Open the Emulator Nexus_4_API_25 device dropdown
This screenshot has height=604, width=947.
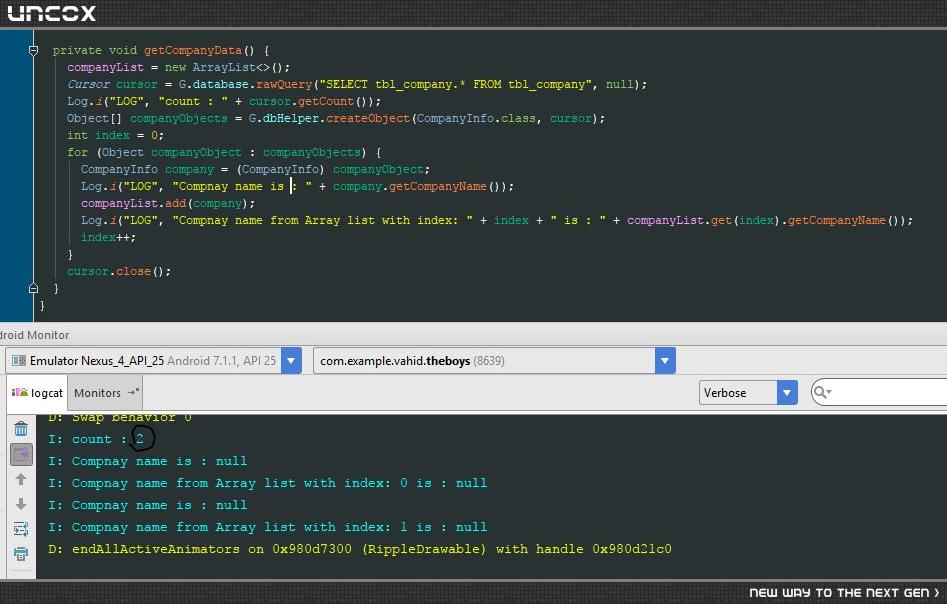pos(291,361)
